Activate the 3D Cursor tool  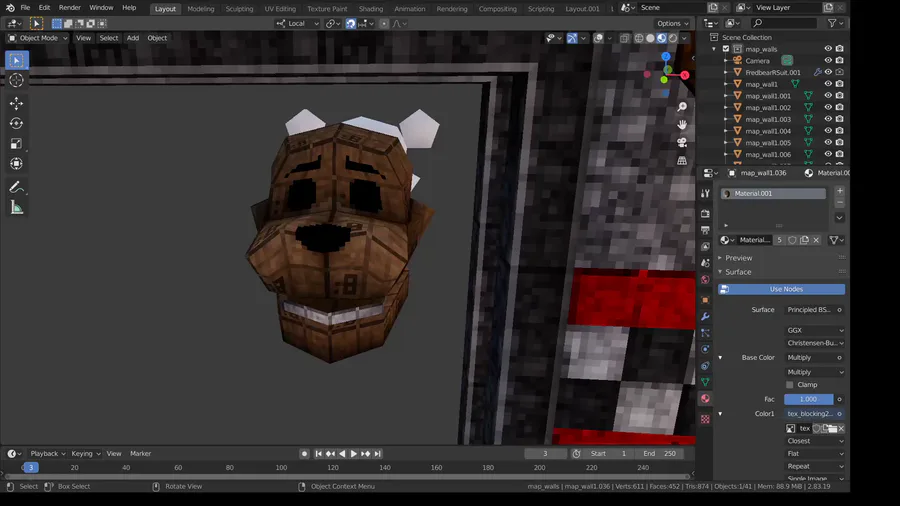16,80
